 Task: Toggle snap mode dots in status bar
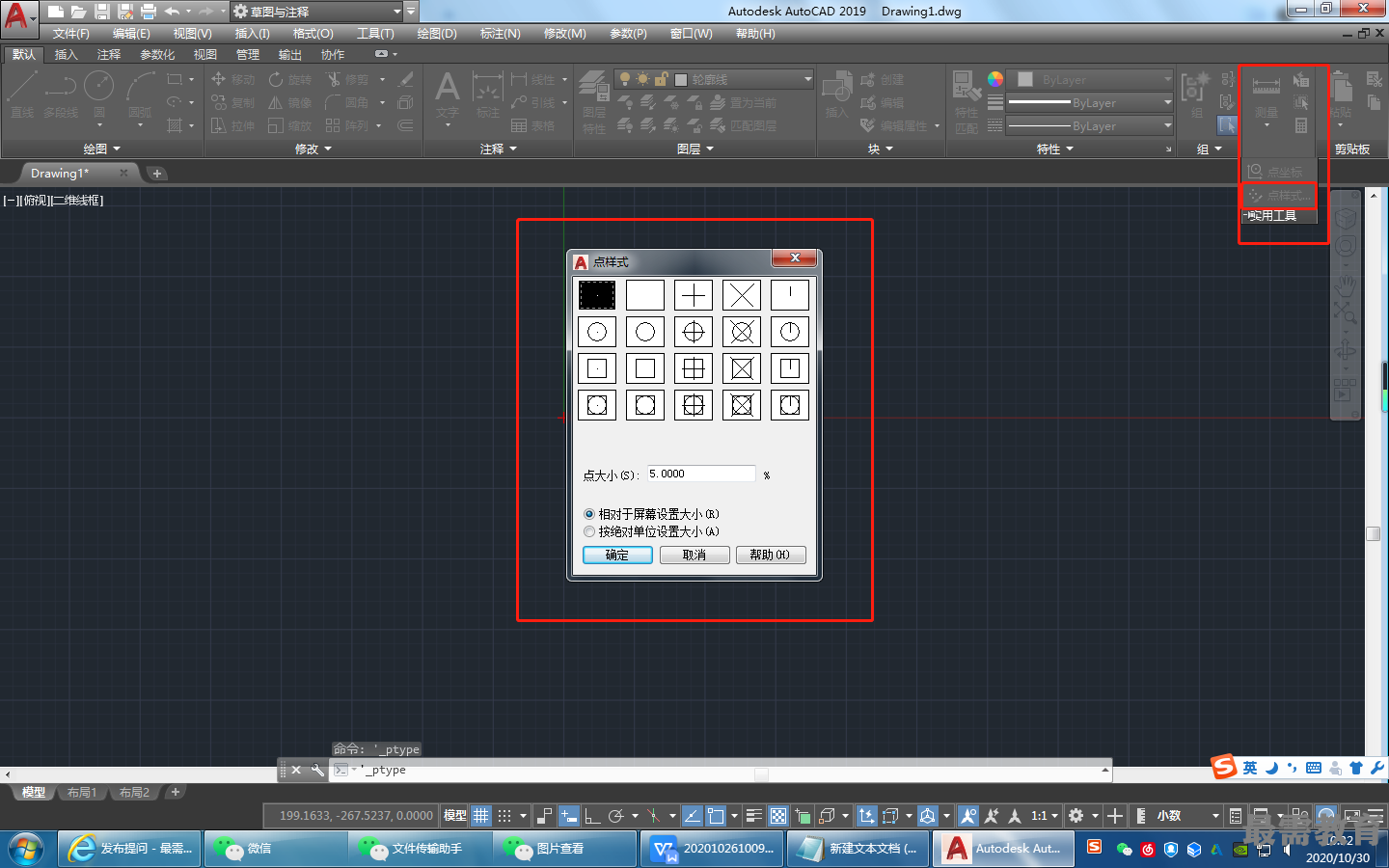coord(504,816)
